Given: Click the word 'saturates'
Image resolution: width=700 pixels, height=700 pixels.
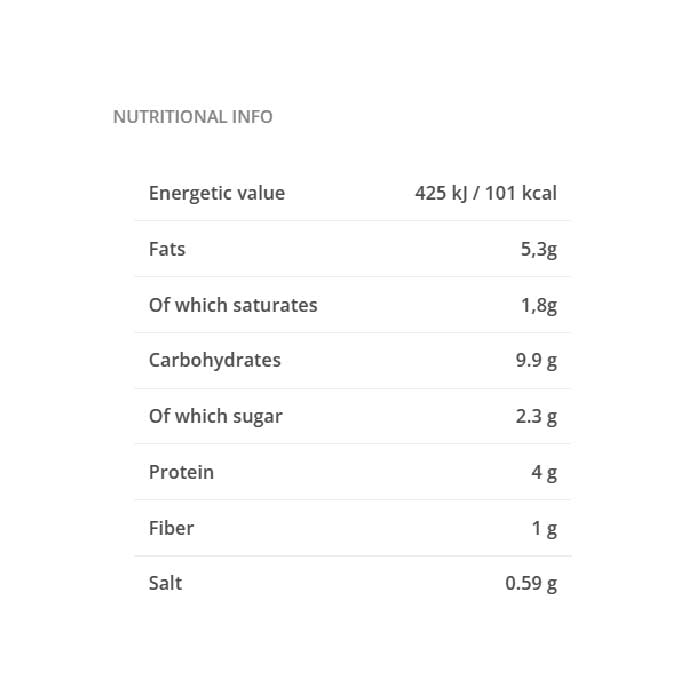Looking at the screenshot, I should [275, 305].
